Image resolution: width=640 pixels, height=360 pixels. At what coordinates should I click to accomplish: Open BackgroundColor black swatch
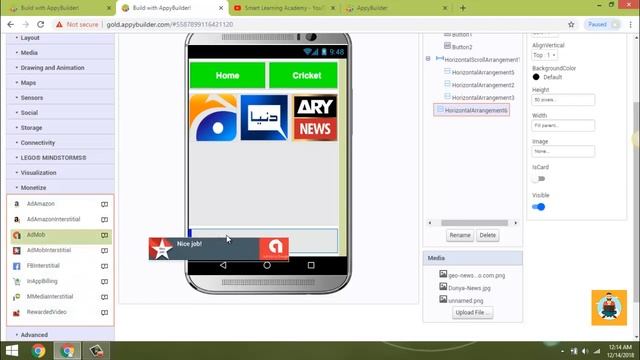pyautogui.click(x=536, y=77)
